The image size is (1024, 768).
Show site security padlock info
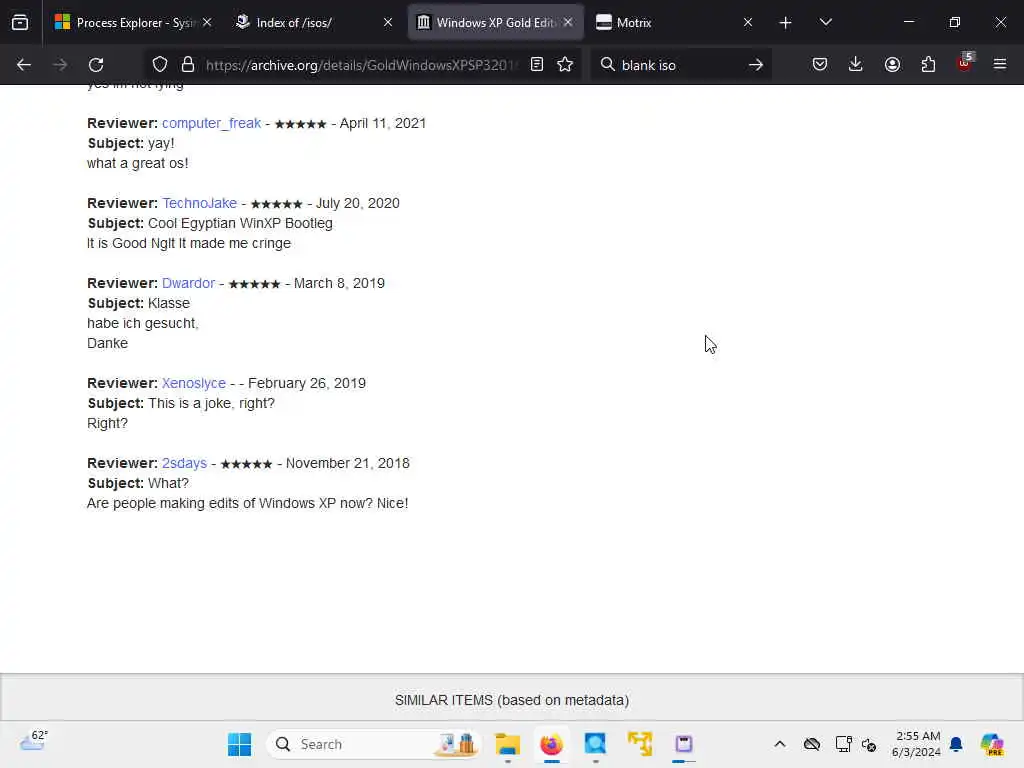[188, 65]
